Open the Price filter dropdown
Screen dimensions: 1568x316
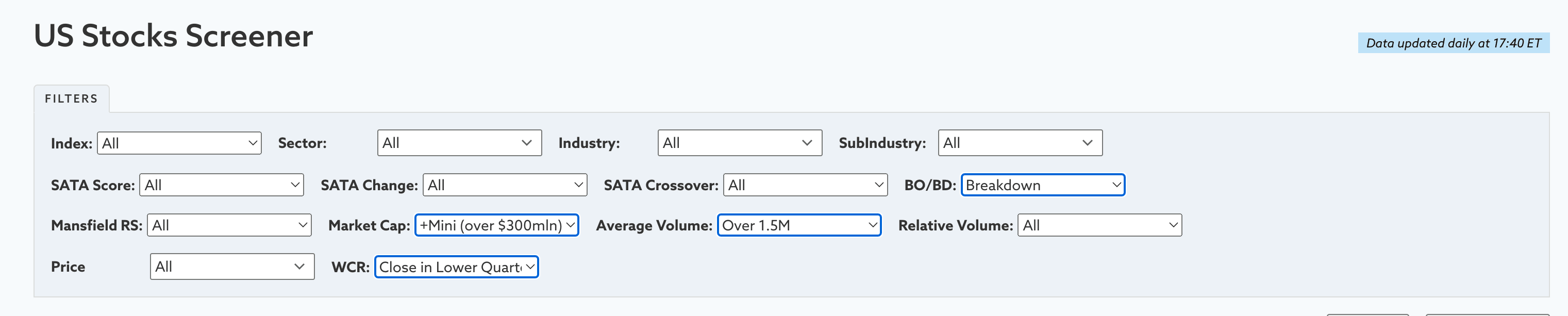232,267
